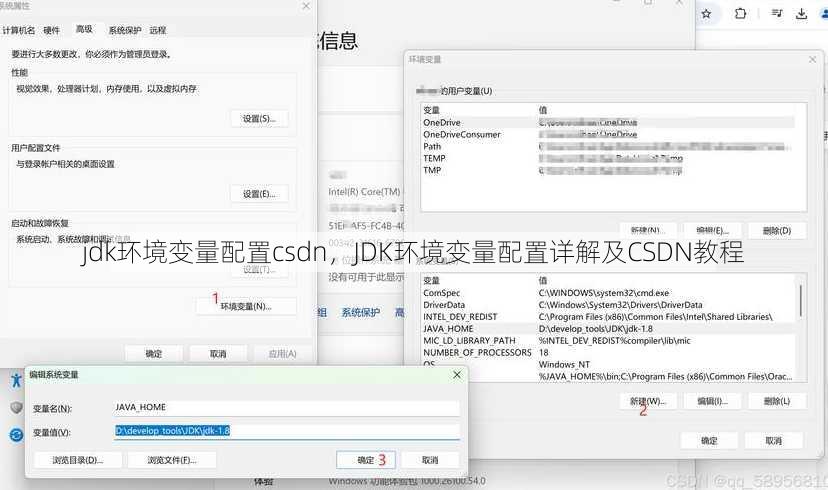Switch to the 远程 tab
Viewport: 828px width, 490px height.
coord(157,30)
